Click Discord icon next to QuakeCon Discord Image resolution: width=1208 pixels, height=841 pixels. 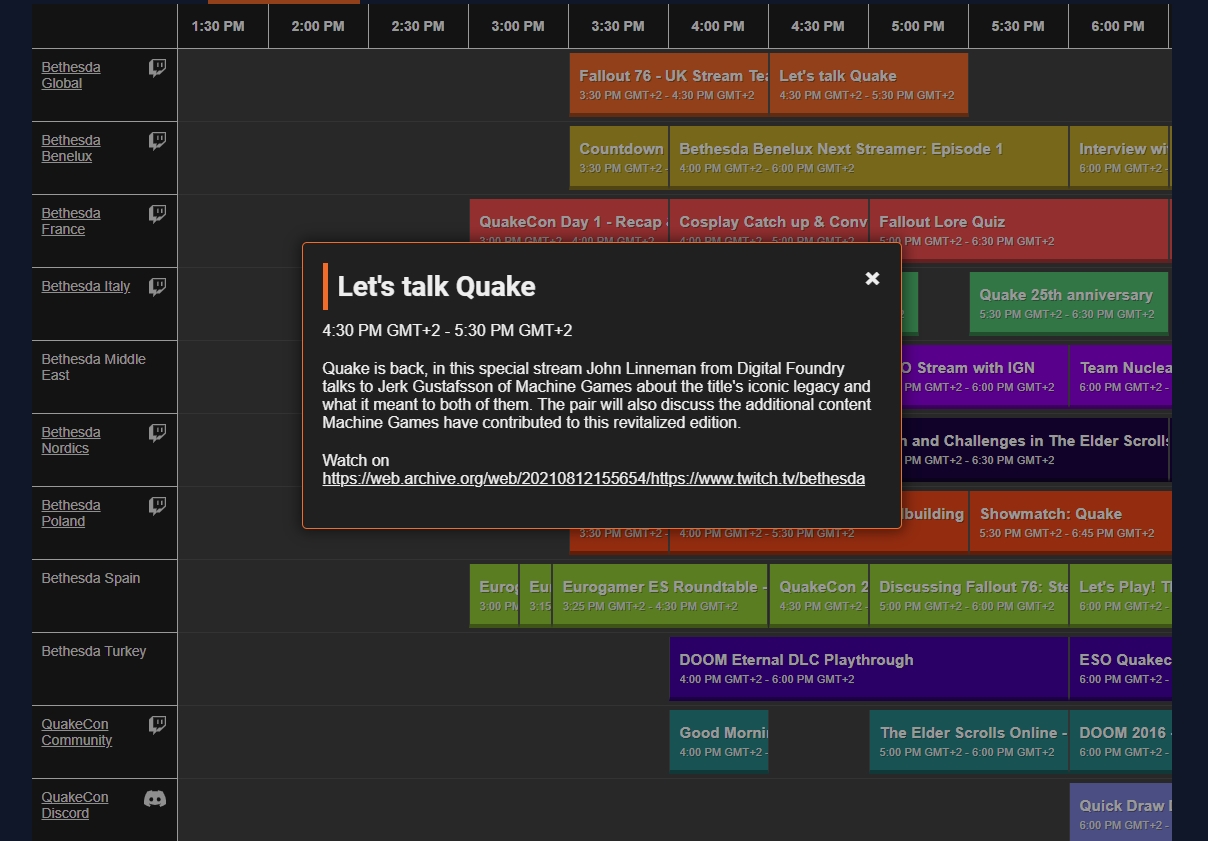155,799
